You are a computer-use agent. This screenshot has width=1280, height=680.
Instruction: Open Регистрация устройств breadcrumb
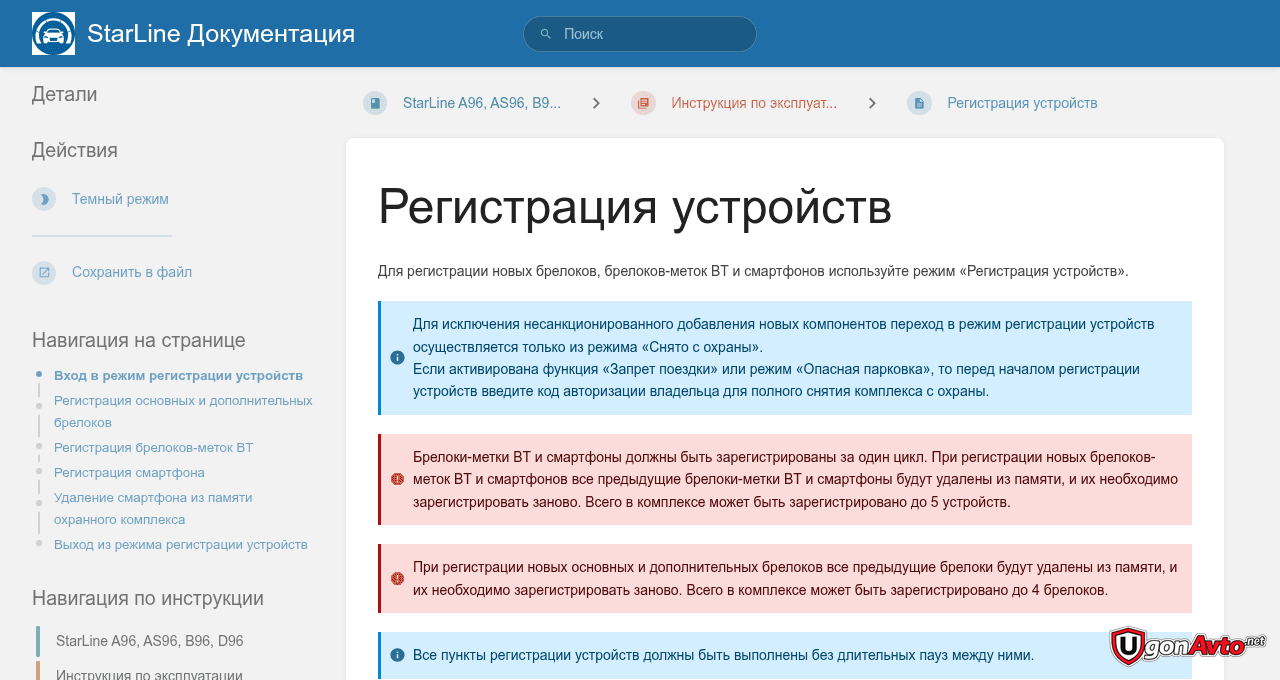click(1022, 103)
